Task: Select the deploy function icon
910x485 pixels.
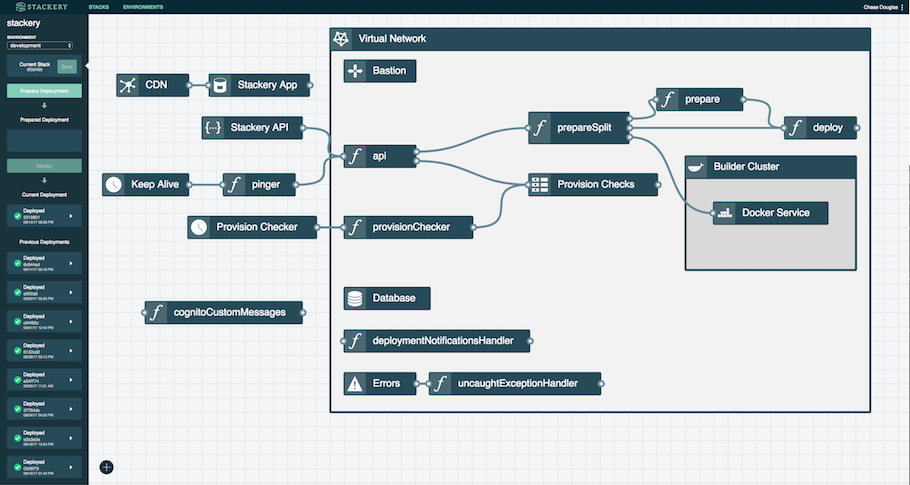Action: pyautogui.click(x=796, y=128)
